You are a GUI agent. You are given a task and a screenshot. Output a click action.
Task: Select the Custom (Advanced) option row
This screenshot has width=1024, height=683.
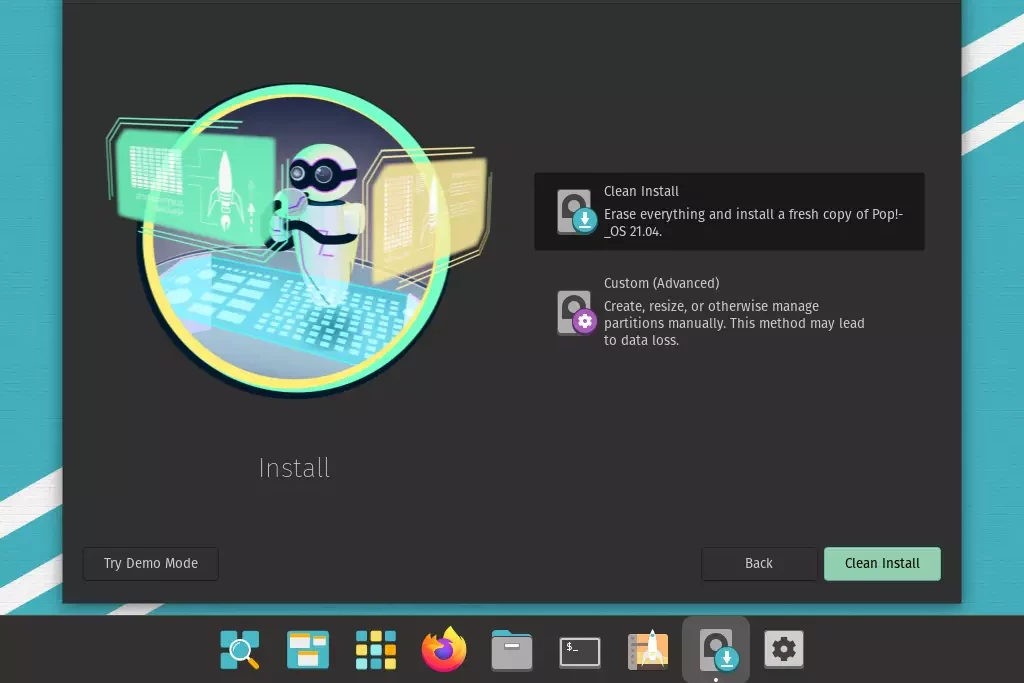(x=729, y=311)
